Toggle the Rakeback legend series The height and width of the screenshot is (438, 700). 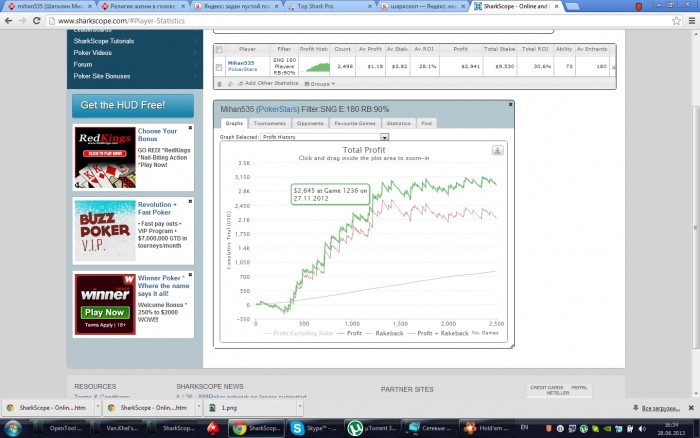(x=384, y=333)
